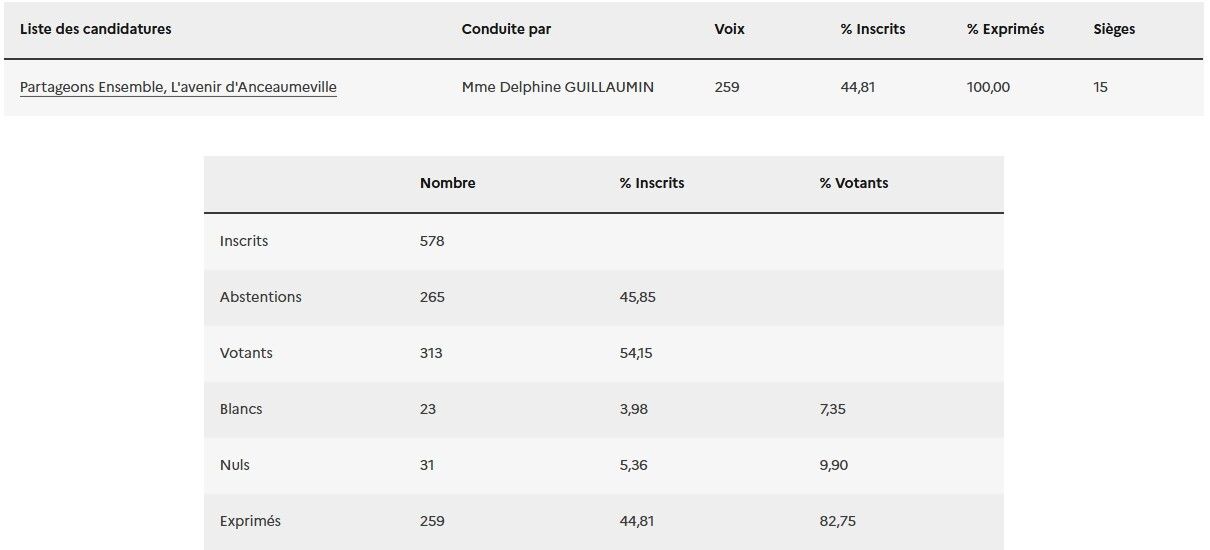Viewport: 1210px width, 550px height.
Task: Click the name Mme Delphine GUILLAUMIN
Action: point(557,88)
